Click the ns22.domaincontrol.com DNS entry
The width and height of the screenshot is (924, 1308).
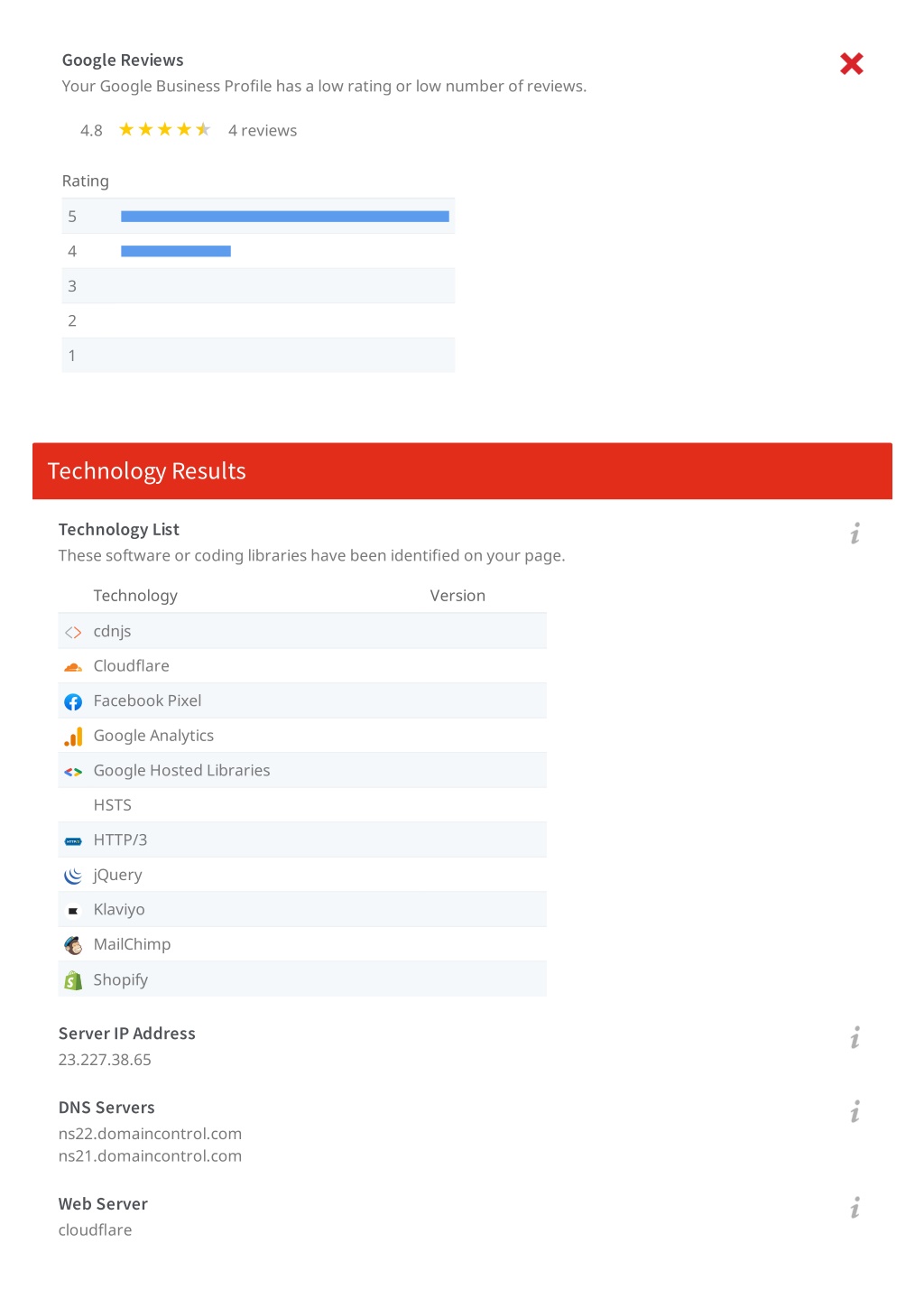click(x=151, y=1134)
